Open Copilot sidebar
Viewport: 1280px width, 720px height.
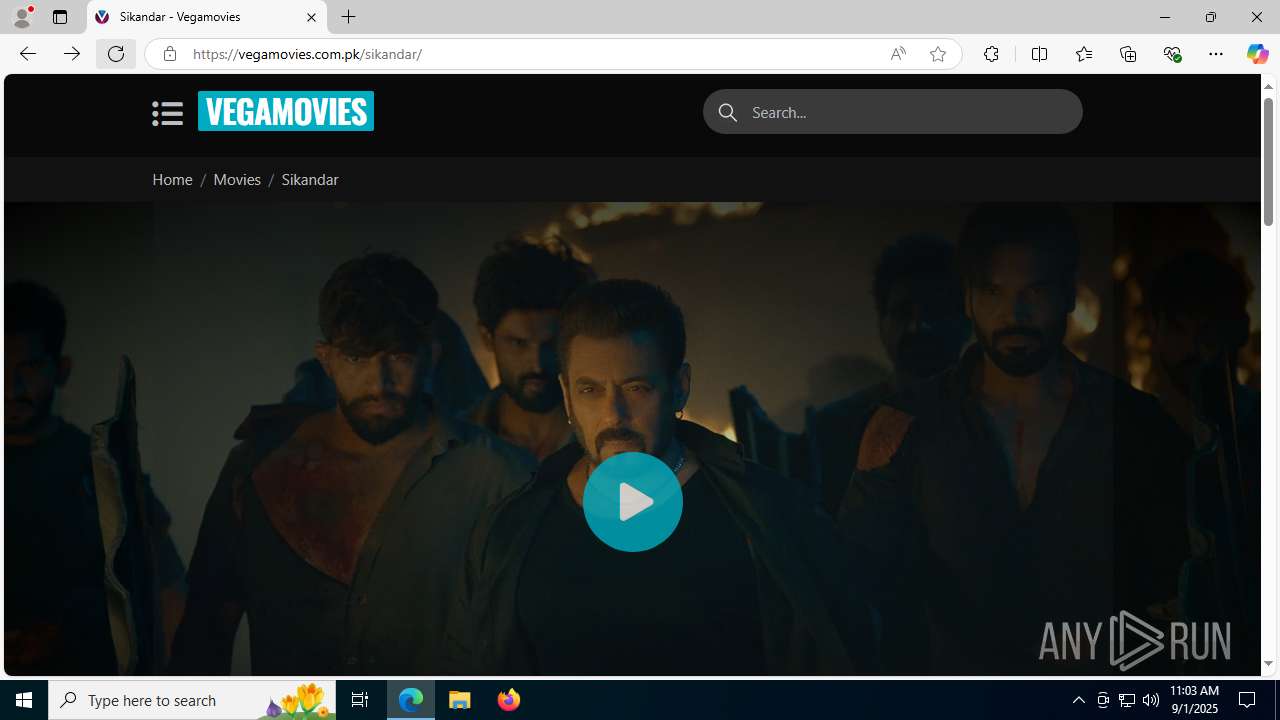point(1257,54)
